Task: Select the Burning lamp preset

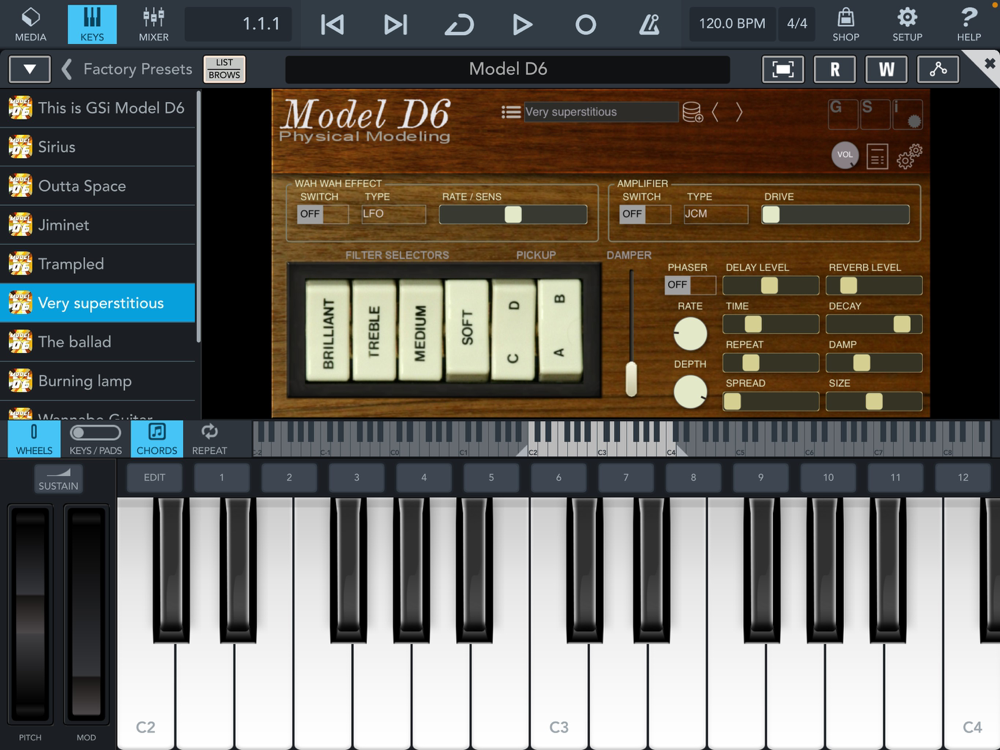Action: (98, 381)
